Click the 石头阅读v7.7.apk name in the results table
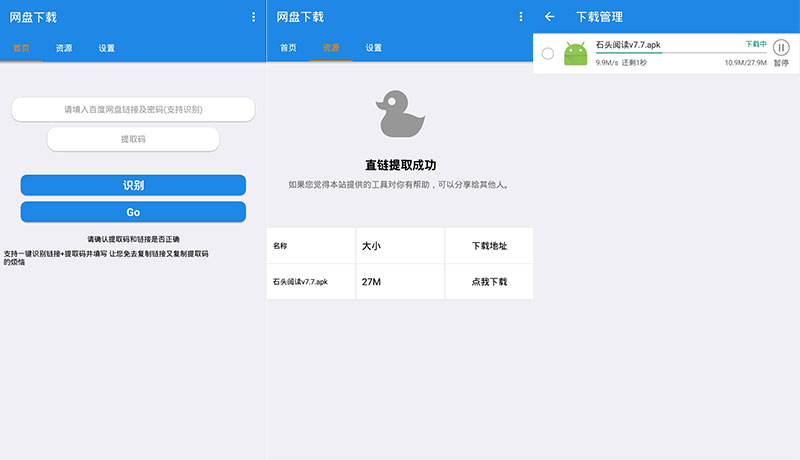This screenshot has width=800, height=460. (300, 282)
